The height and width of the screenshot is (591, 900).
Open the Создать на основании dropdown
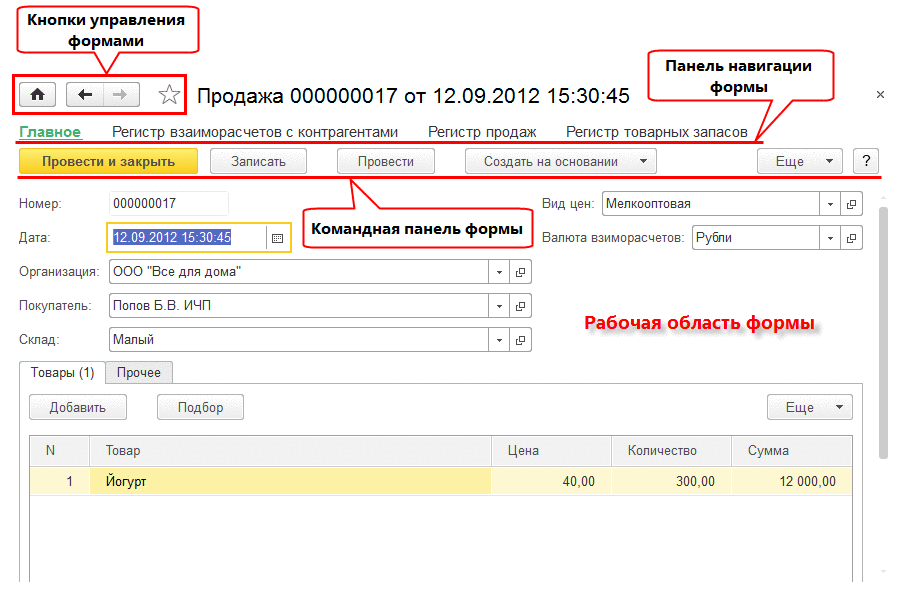pos(561,161)
